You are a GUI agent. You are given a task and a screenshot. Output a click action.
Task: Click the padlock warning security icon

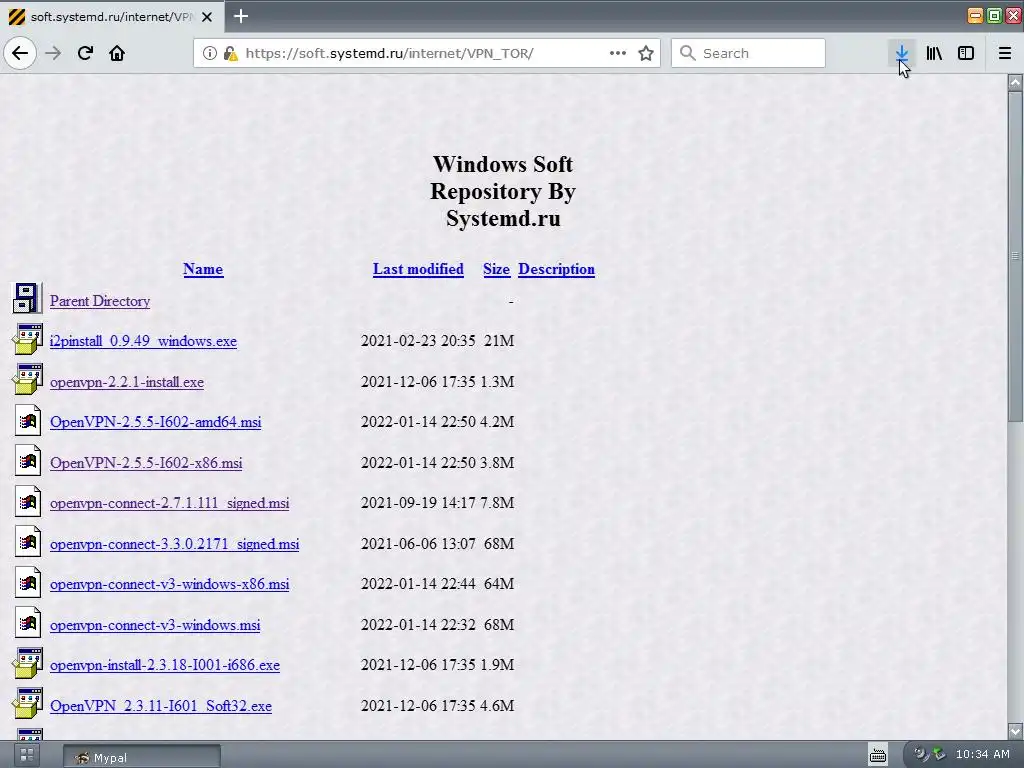pyautogui.click(x=230, y=53)
